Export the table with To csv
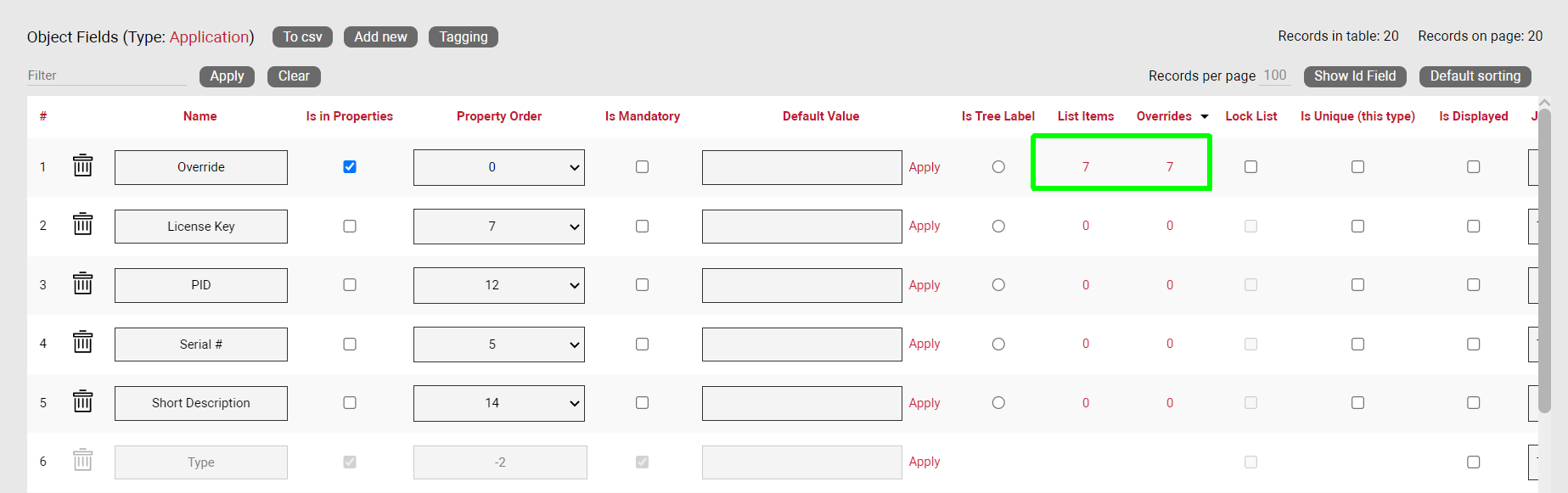The height and width of the screenshot is (493, 1568). pos(302,37)
